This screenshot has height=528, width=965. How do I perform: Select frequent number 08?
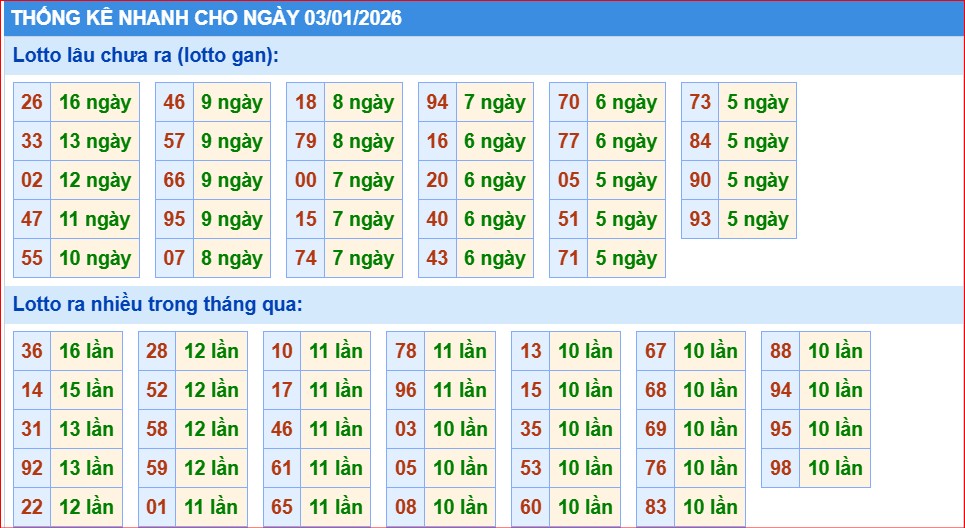(x=406, y=507)
